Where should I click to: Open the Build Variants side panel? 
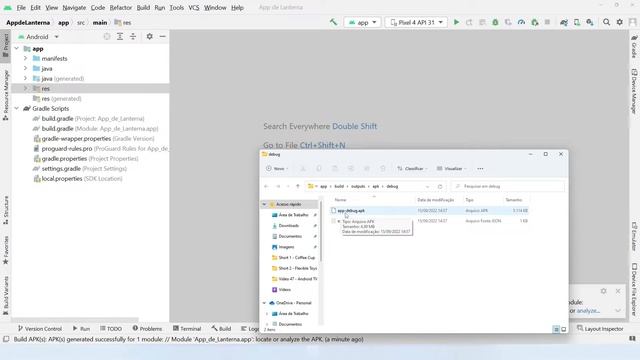point(6,296)
